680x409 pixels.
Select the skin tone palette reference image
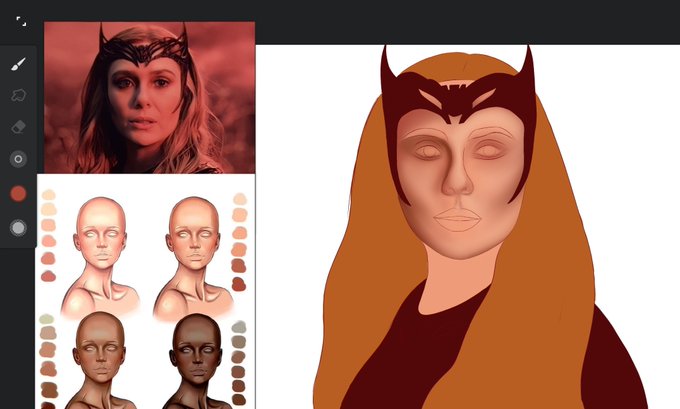coord(146,291)
